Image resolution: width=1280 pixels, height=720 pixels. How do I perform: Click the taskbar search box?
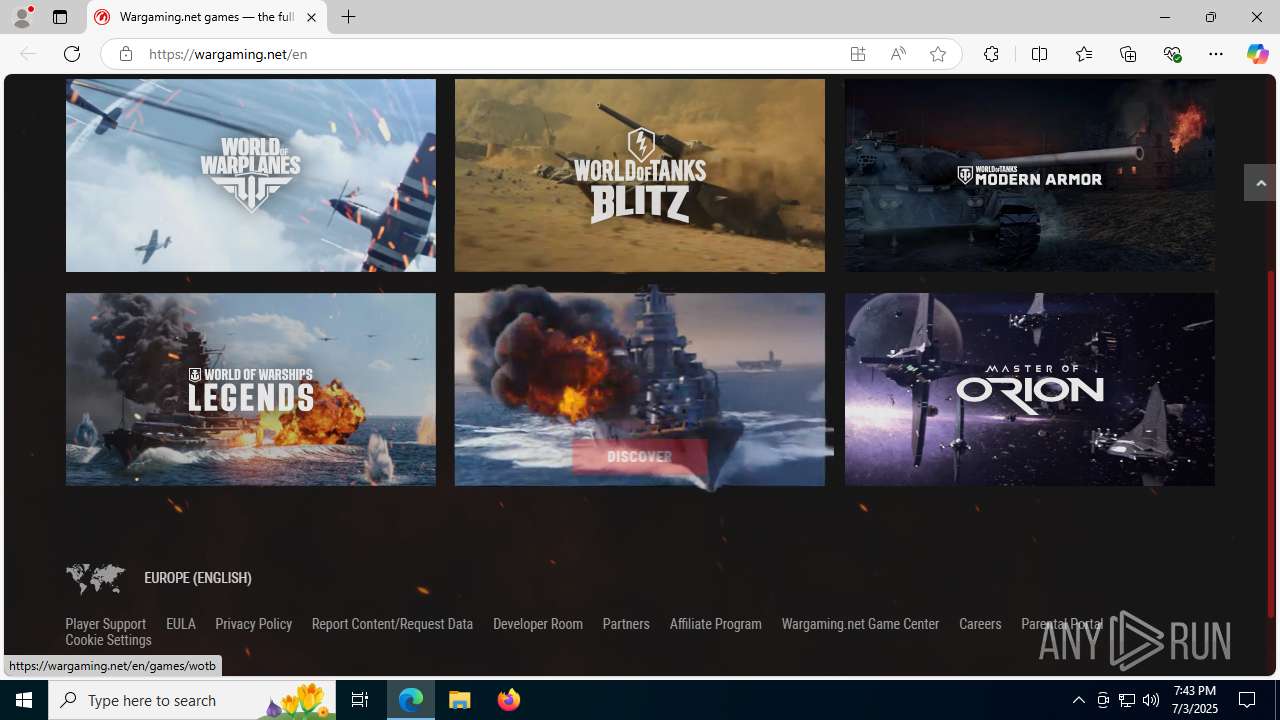click(x=192, y=700)
